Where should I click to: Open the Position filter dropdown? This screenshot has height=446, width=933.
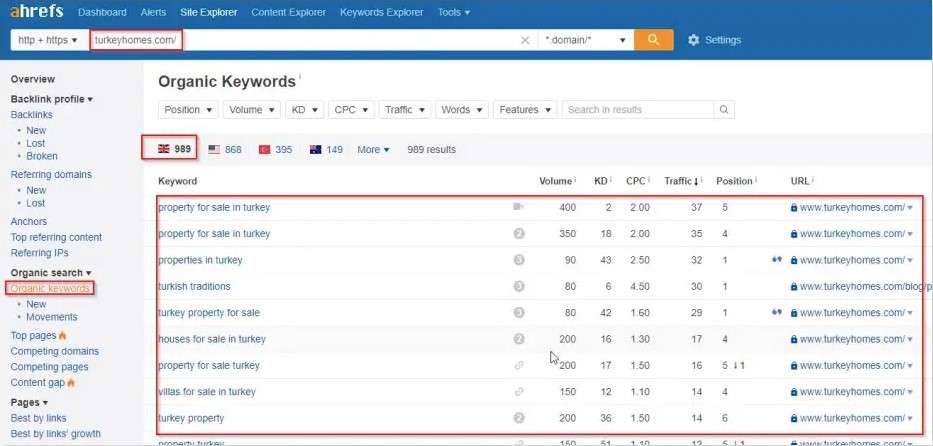[189, 109]
